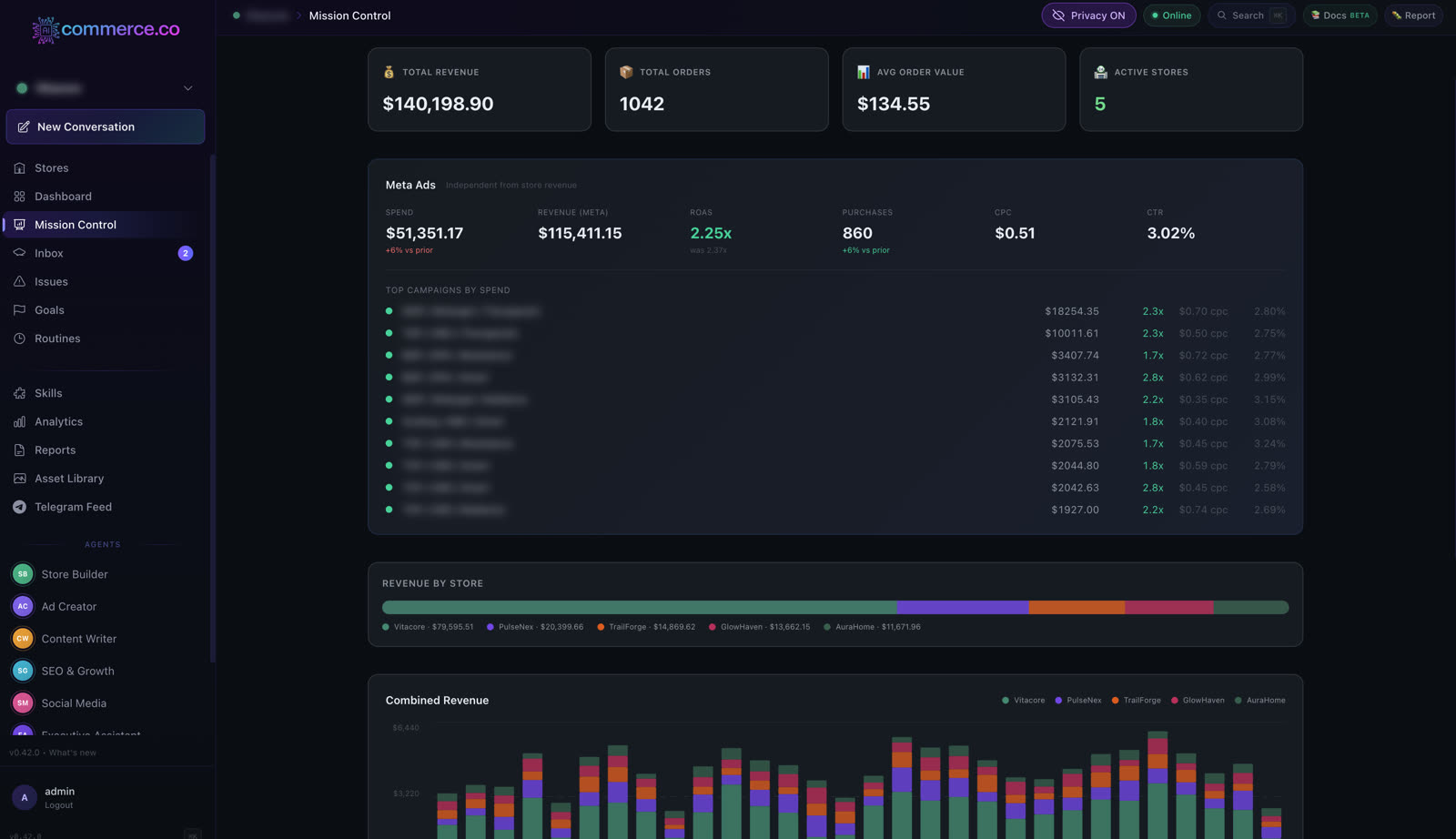Open the Reports section
Screen dimensions: 1456x839
[105, 450]
